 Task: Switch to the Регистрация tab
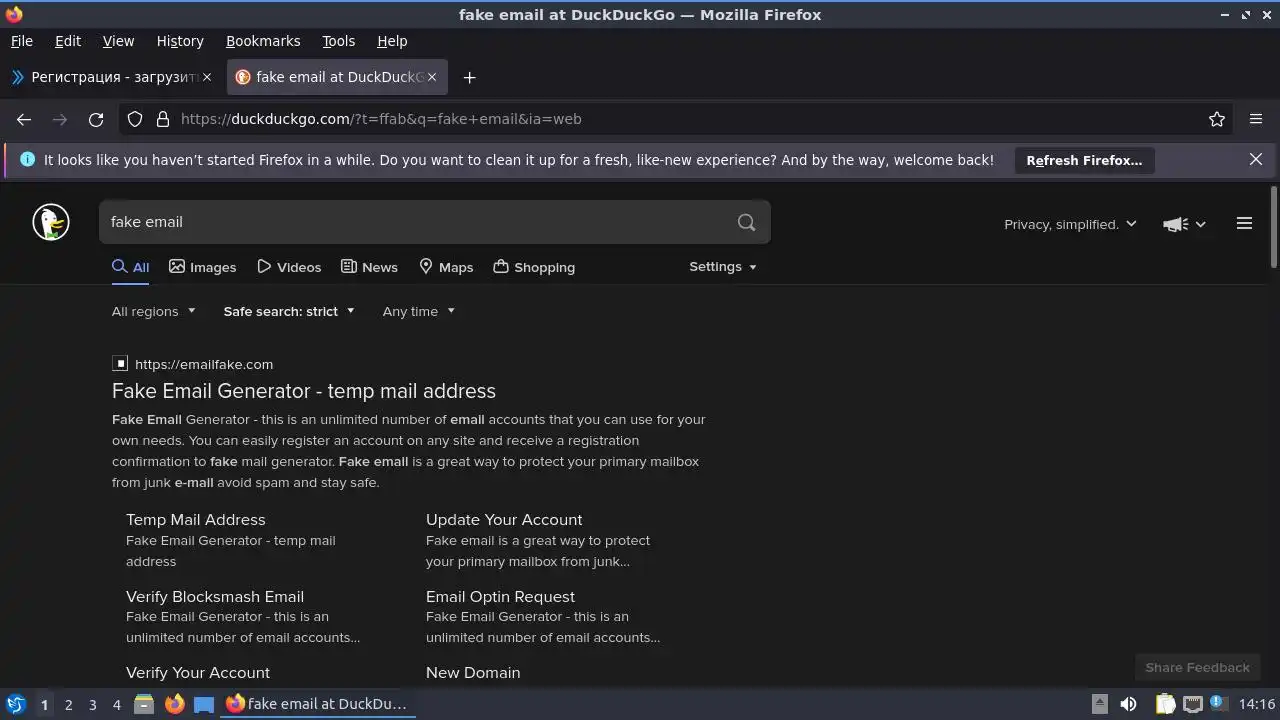point(110,77)
